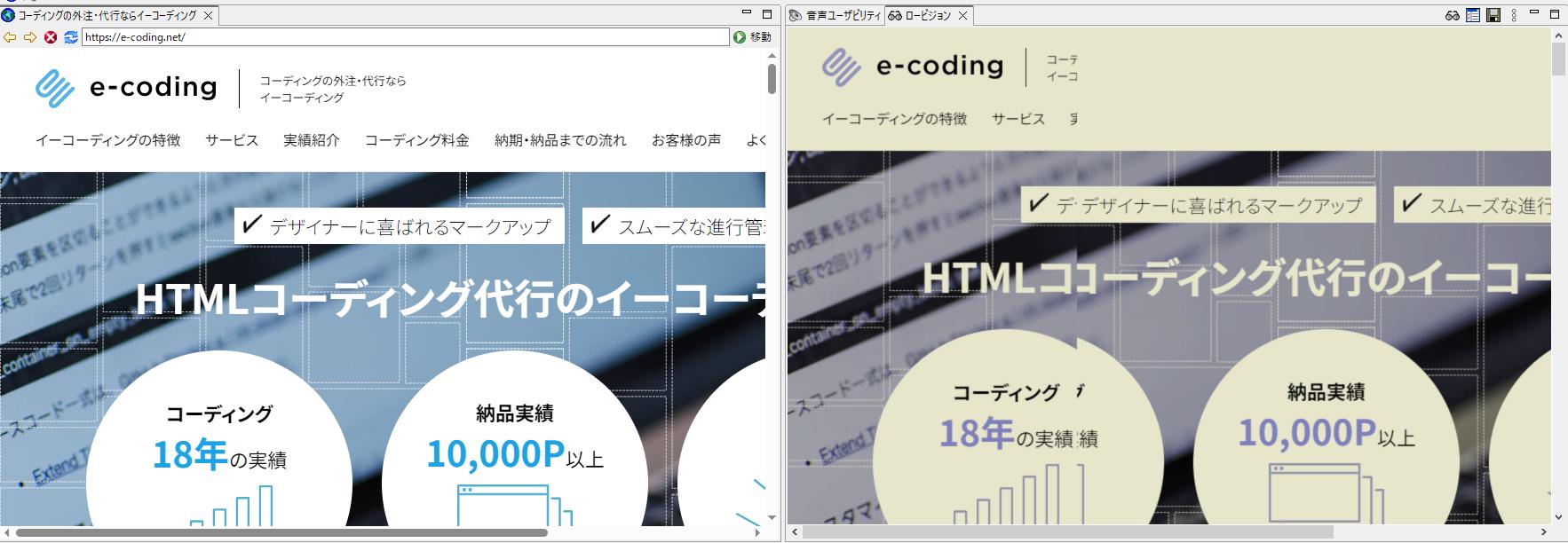
Task: Open サービス in browser nav
Action: click(x=232, y=140)
